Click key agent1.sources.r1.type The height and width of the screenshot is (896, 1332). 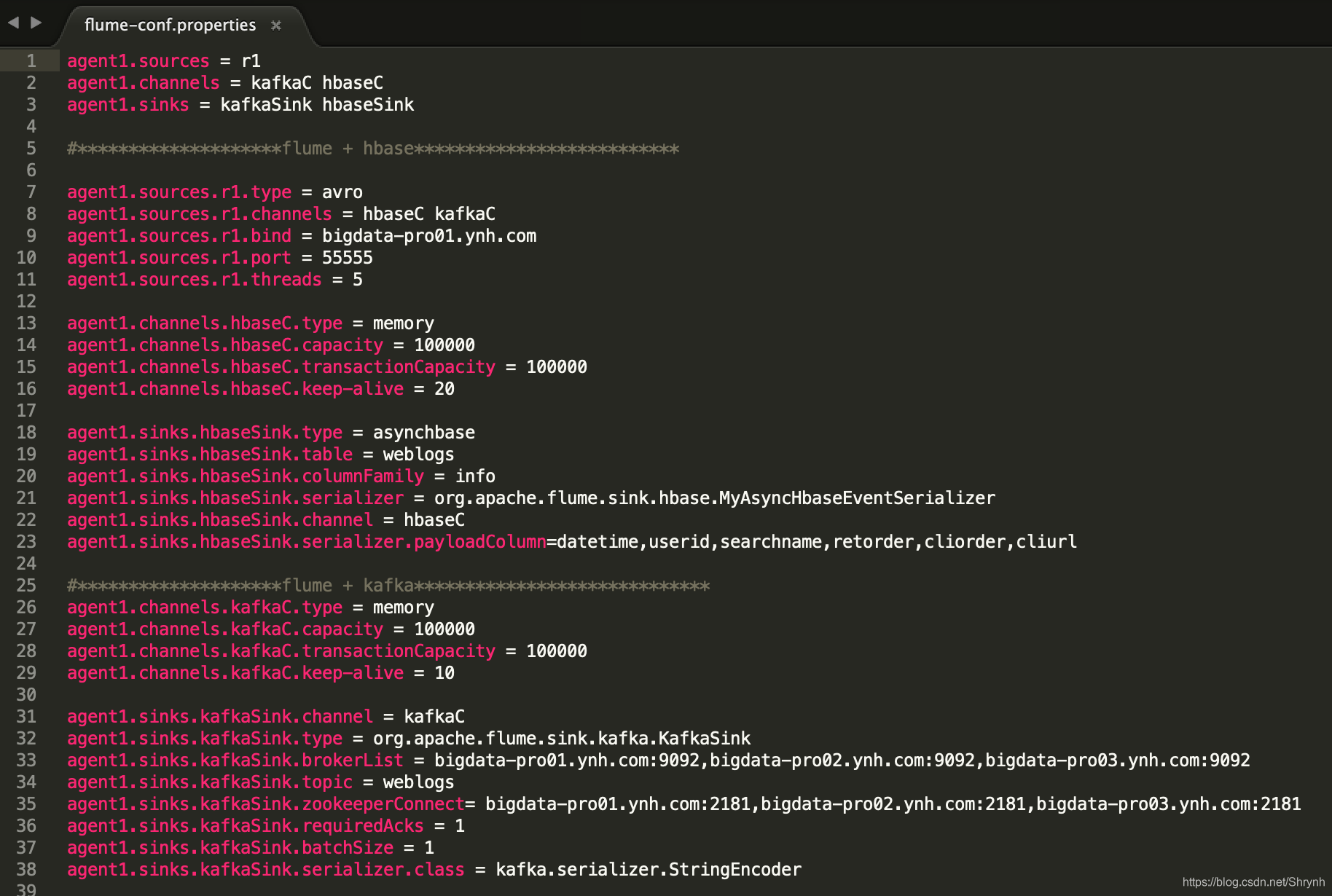click(179, 192)
